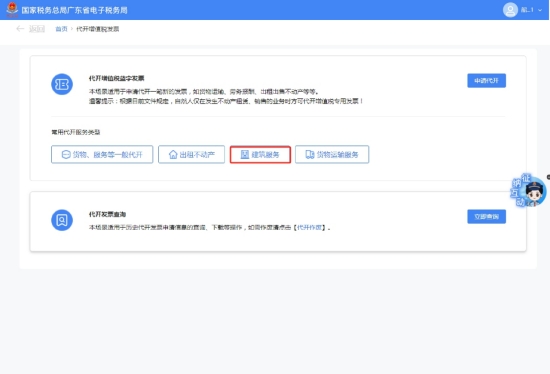The height and width of the screenshot is (374, 550).
Task: Click the 立即查询 button
Action: (487, 216)
